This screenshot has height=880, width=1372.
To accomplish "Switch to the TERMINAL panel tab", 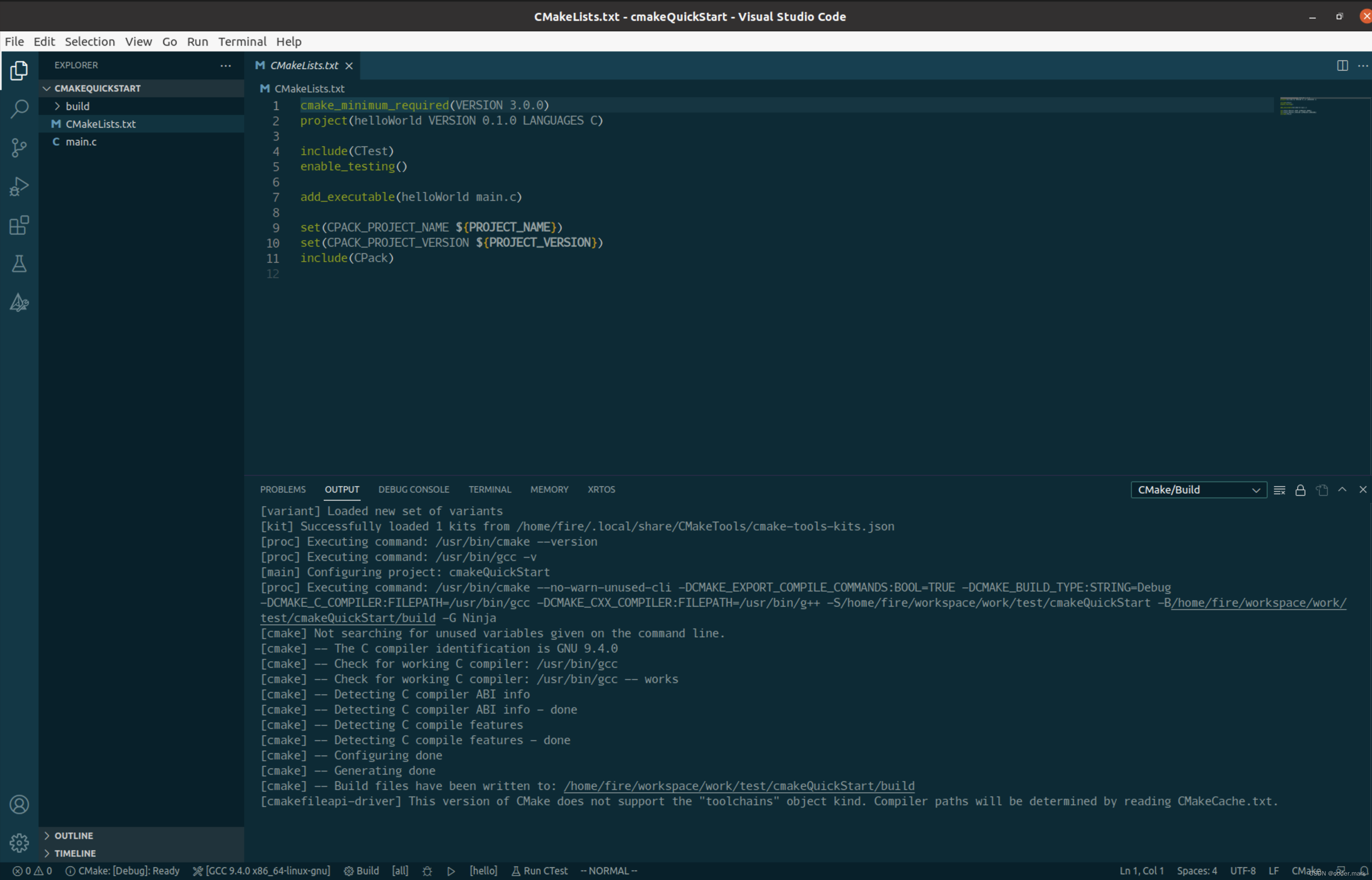I will pos(490,490).
